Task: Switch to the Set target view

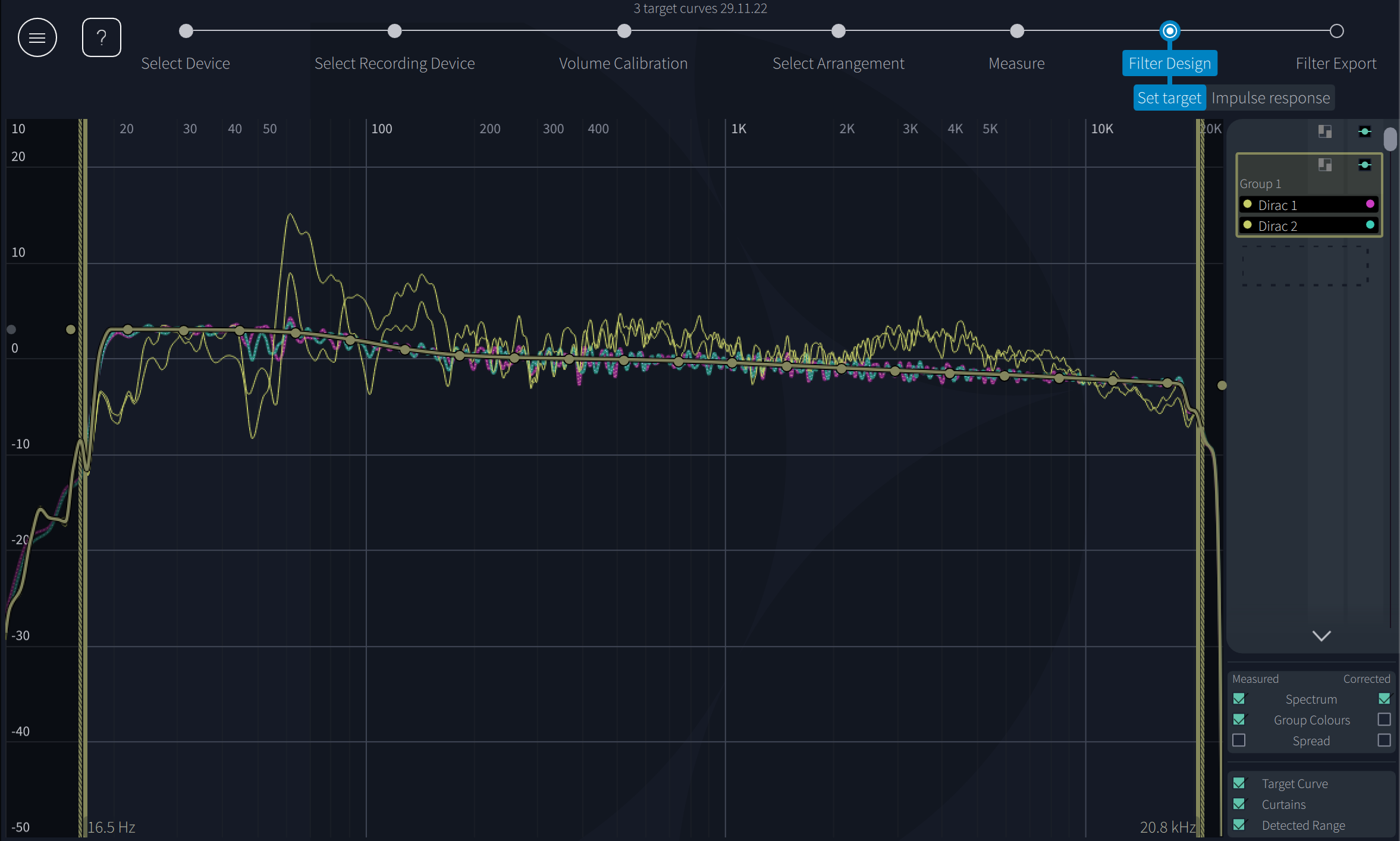Action: point(1169,98)
